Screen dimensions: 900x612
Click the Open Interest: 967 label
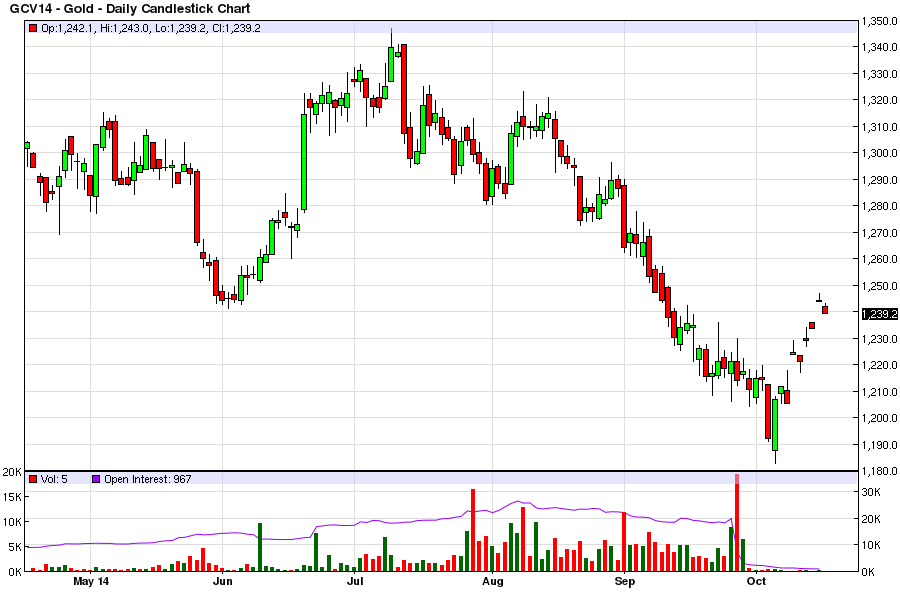coord(148,479)
